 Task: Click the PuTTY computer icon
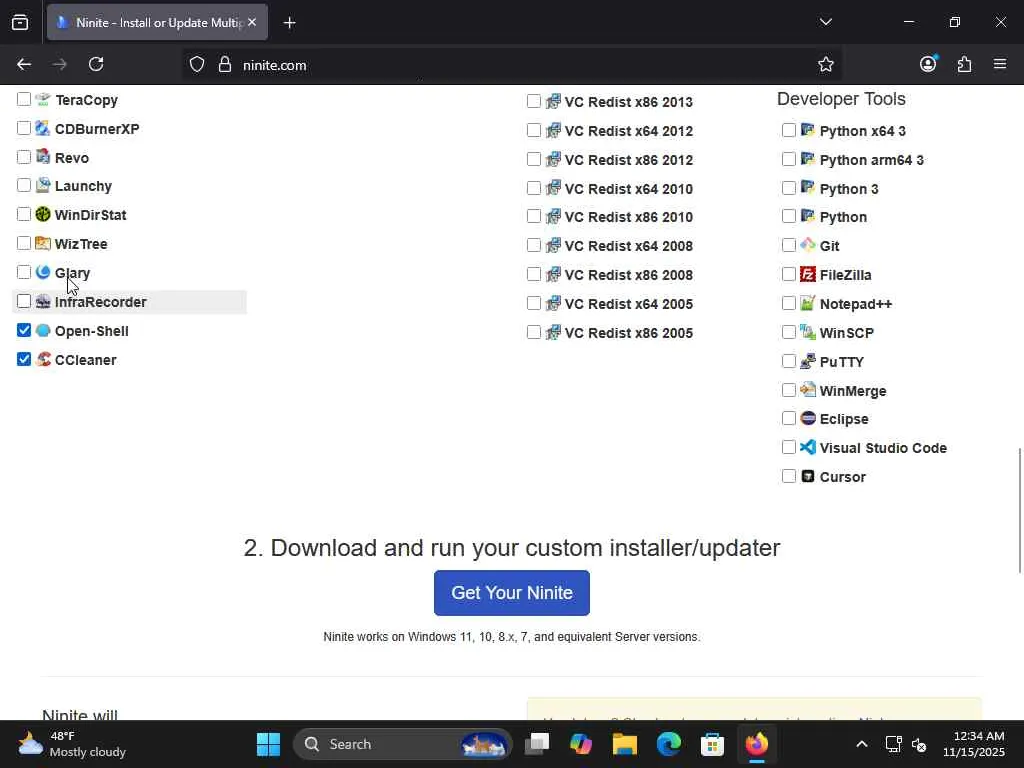click(808, 361)
